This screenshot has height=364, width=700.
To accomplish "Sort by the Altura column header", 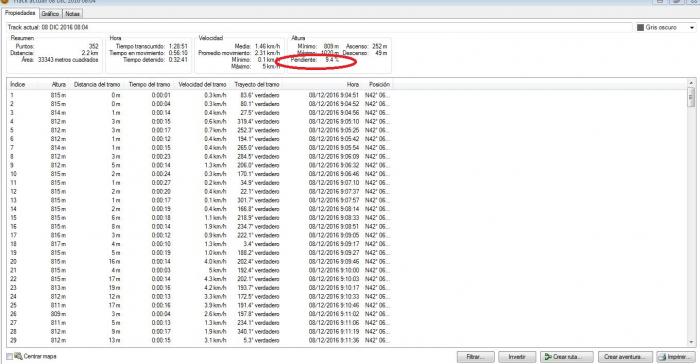I will [x=58, y=84].
